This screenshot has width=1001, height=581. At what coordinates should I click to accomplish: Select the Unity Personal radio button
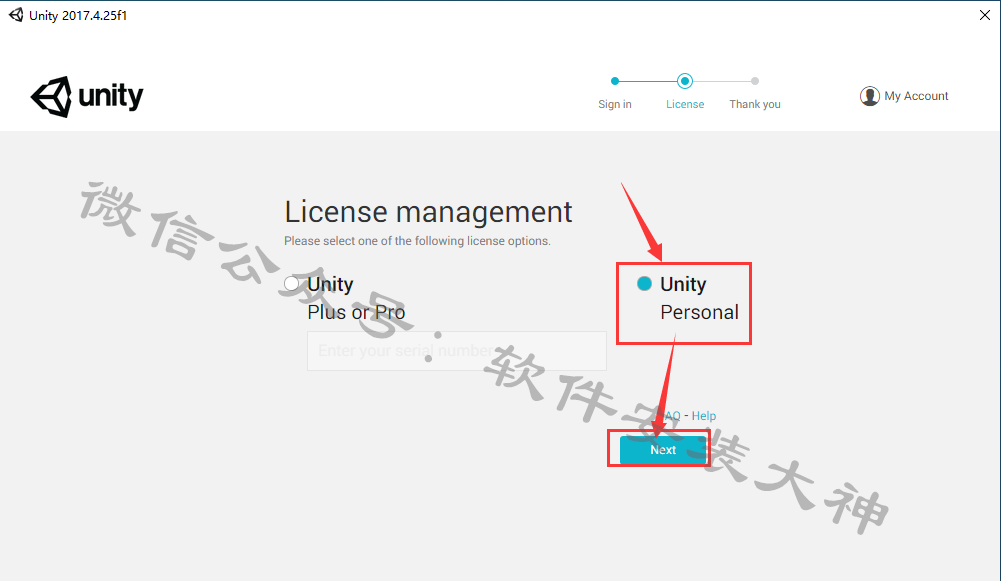click(x=644, y=284)
